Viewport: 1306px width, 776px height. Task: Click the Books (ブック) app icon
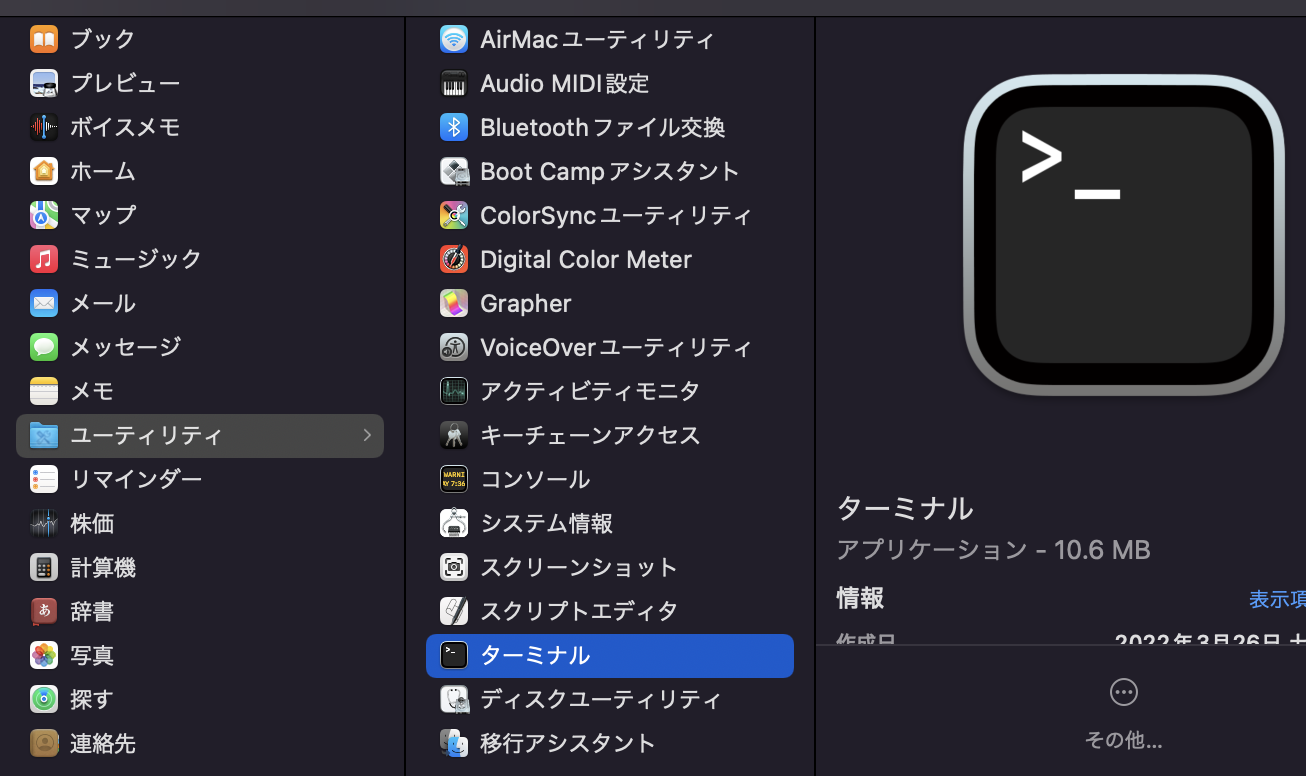pyautogui.click(x=44, y=40)
